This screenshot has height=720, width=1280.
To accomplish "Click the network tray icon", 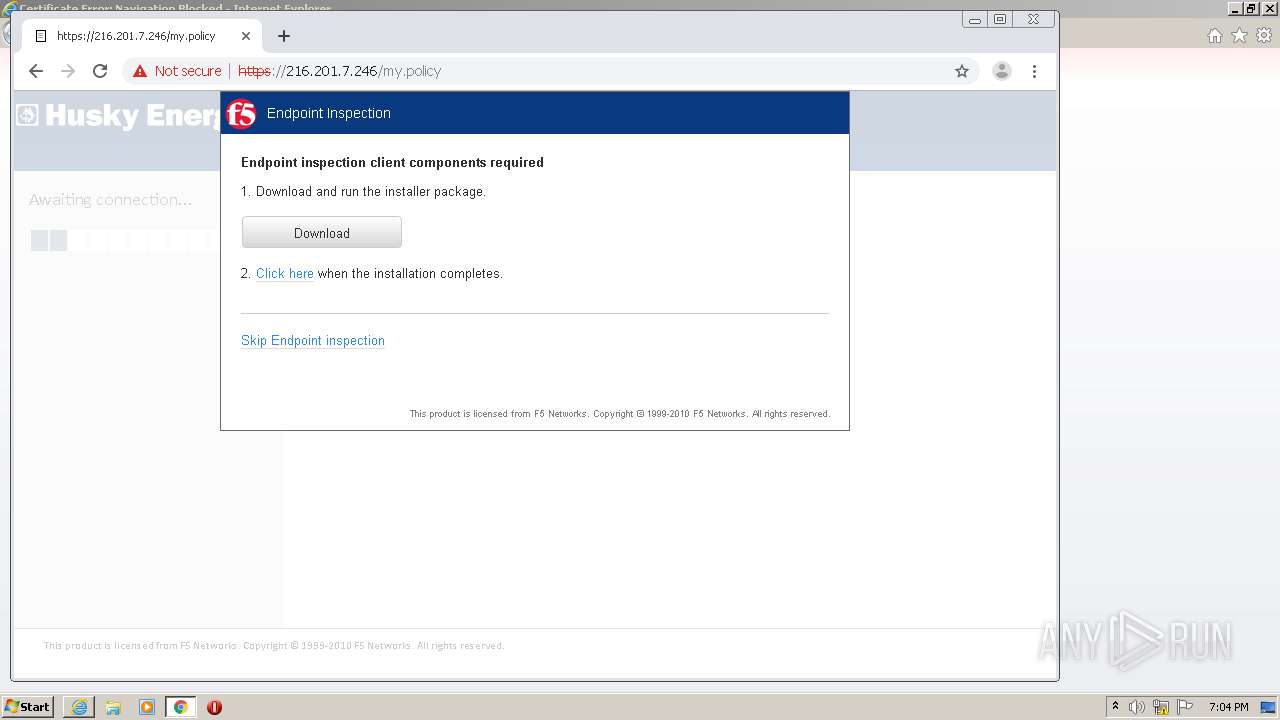I will coord(1161,707).
